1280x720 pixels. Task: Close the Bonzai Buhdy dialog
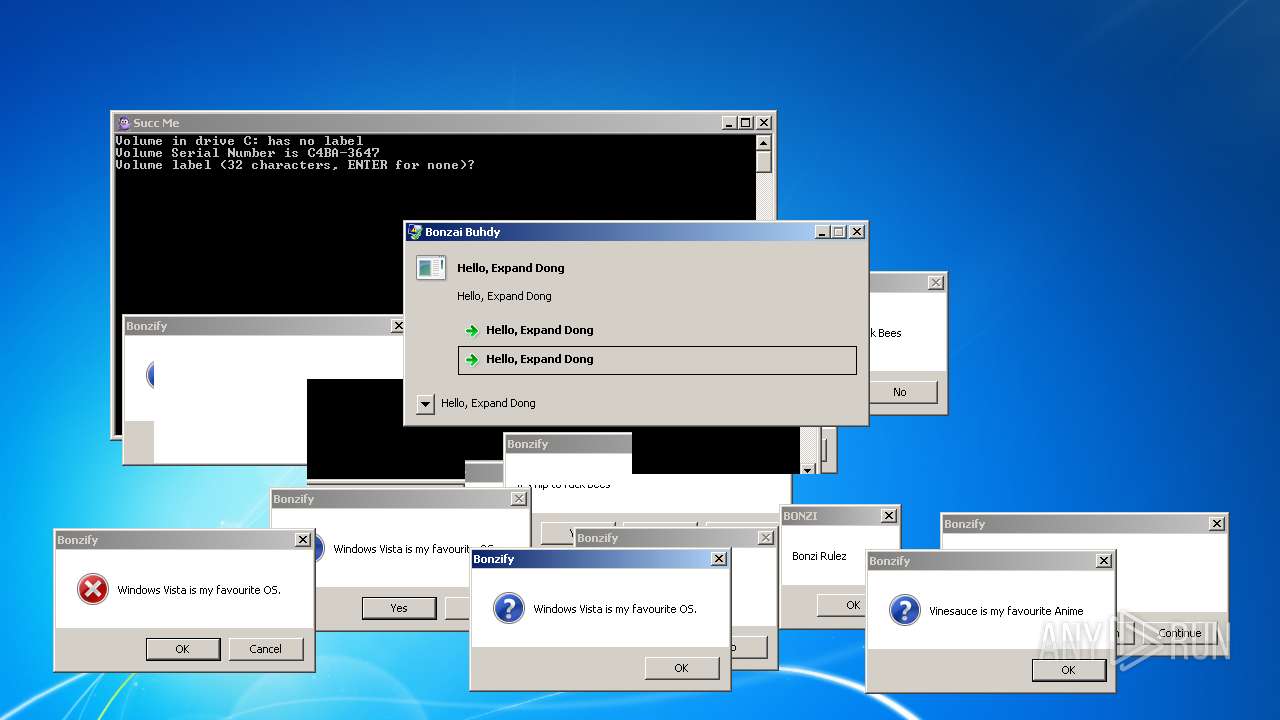pyautogui.click(x=856, y=232)
